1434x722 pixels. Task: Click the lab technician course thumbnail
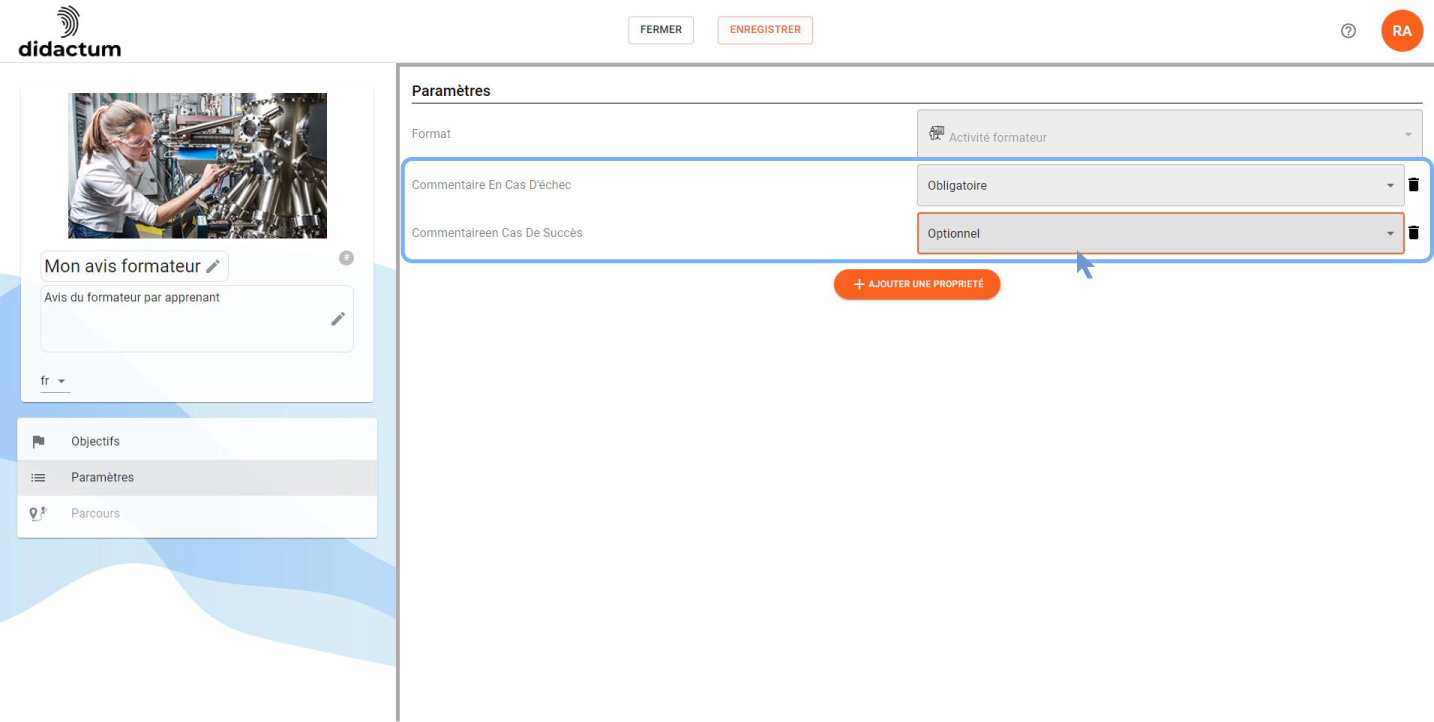(x=198, y=165)
